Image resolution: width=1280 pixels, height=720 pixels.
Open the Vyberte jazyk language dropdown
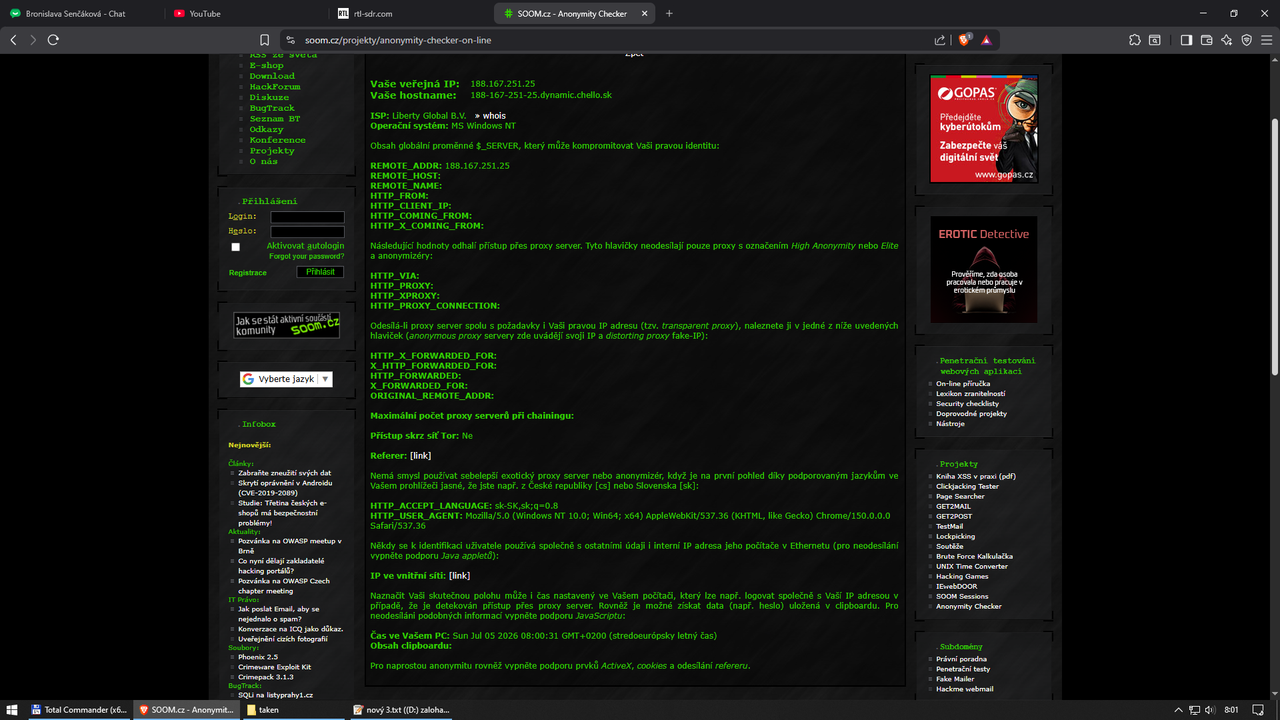click(x=286, y=379)
